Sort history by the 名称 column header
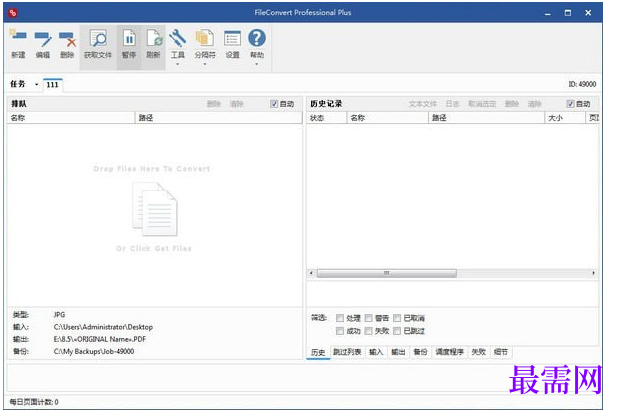Screen dimensions: 621x411 tap(388, 118)
